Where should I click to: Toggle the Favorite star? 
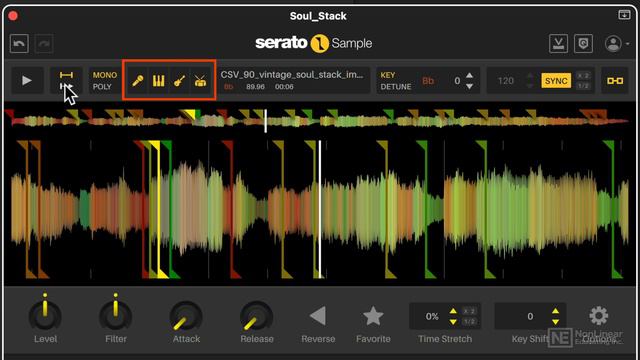coord(373,316)
